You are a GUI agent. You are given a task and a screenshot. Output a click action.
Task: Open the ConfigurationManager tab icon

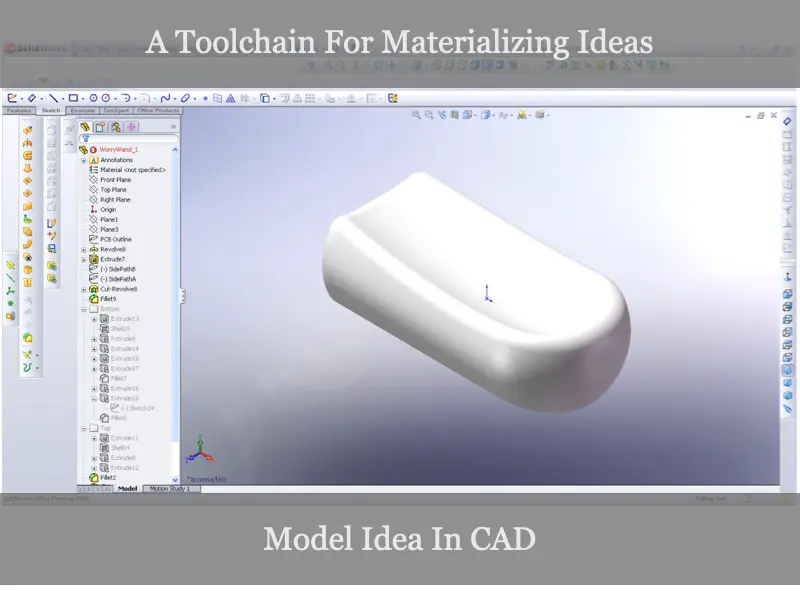pos(116,127)
